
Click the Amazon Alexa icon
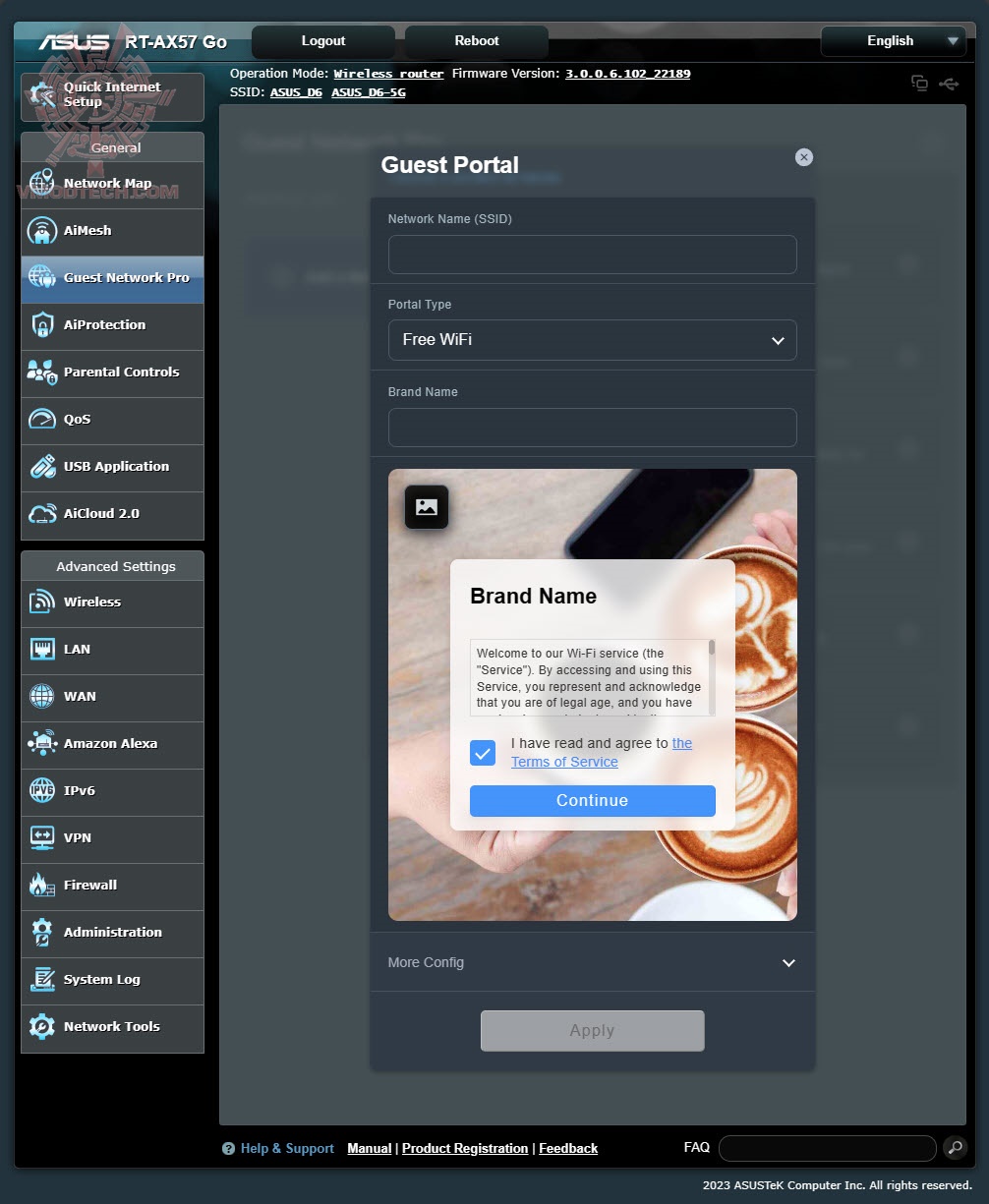pyautogui.click(x=42, y=743)
